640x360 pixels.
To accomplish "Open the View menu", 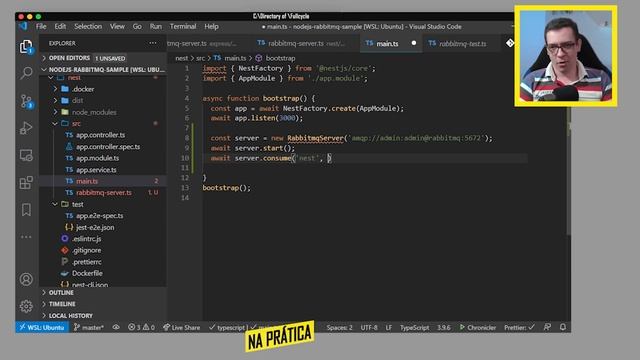I will tap(117, 27).
